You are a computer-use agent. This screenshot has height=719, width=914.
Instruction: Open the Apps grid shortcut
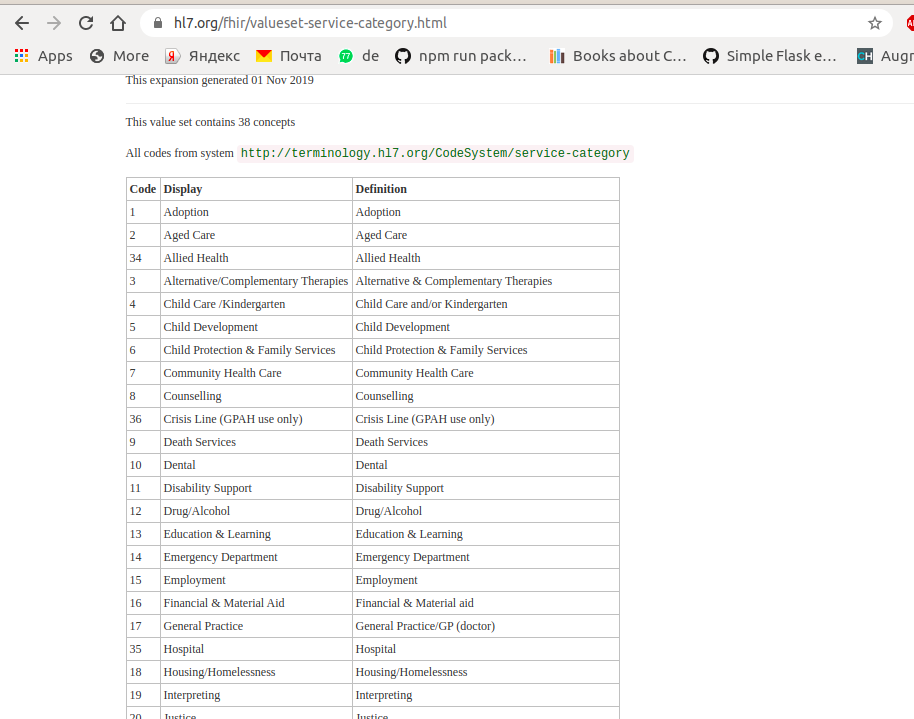[x=43, y=56]
